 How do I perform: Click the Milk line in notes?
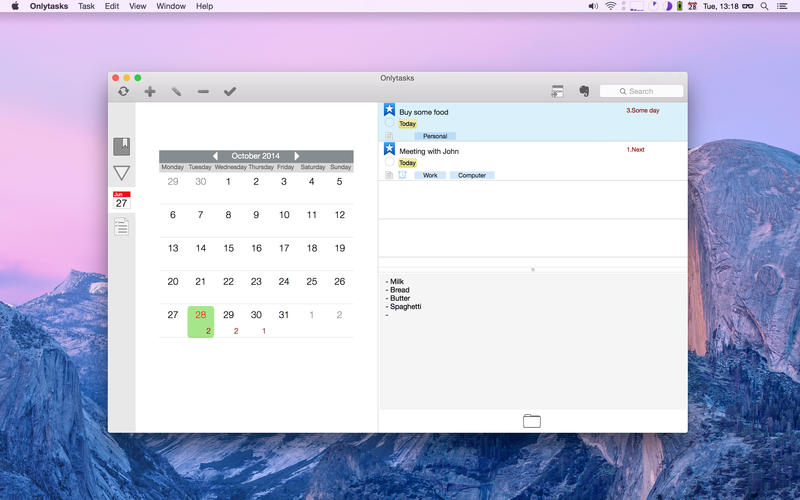[x=395, y=281]
